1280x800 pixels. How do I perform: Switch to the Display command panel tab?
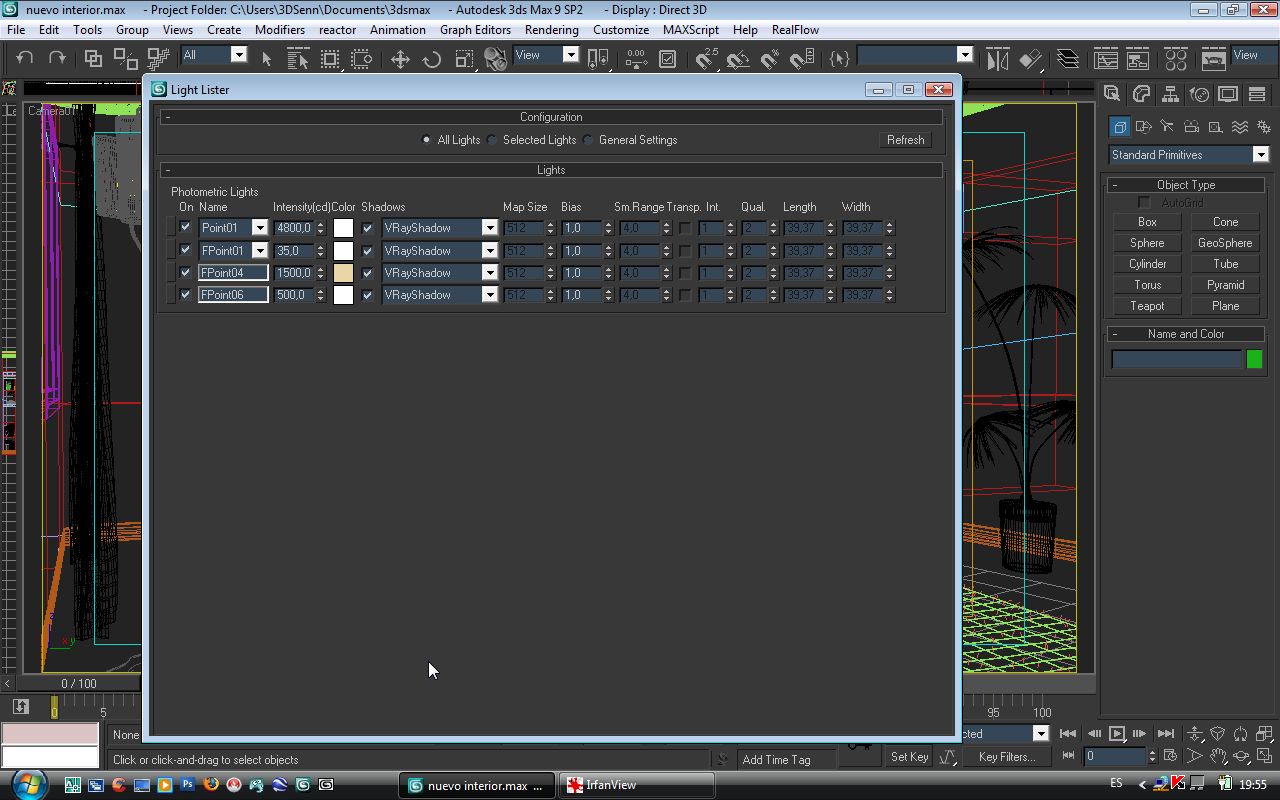[1228, 94]
